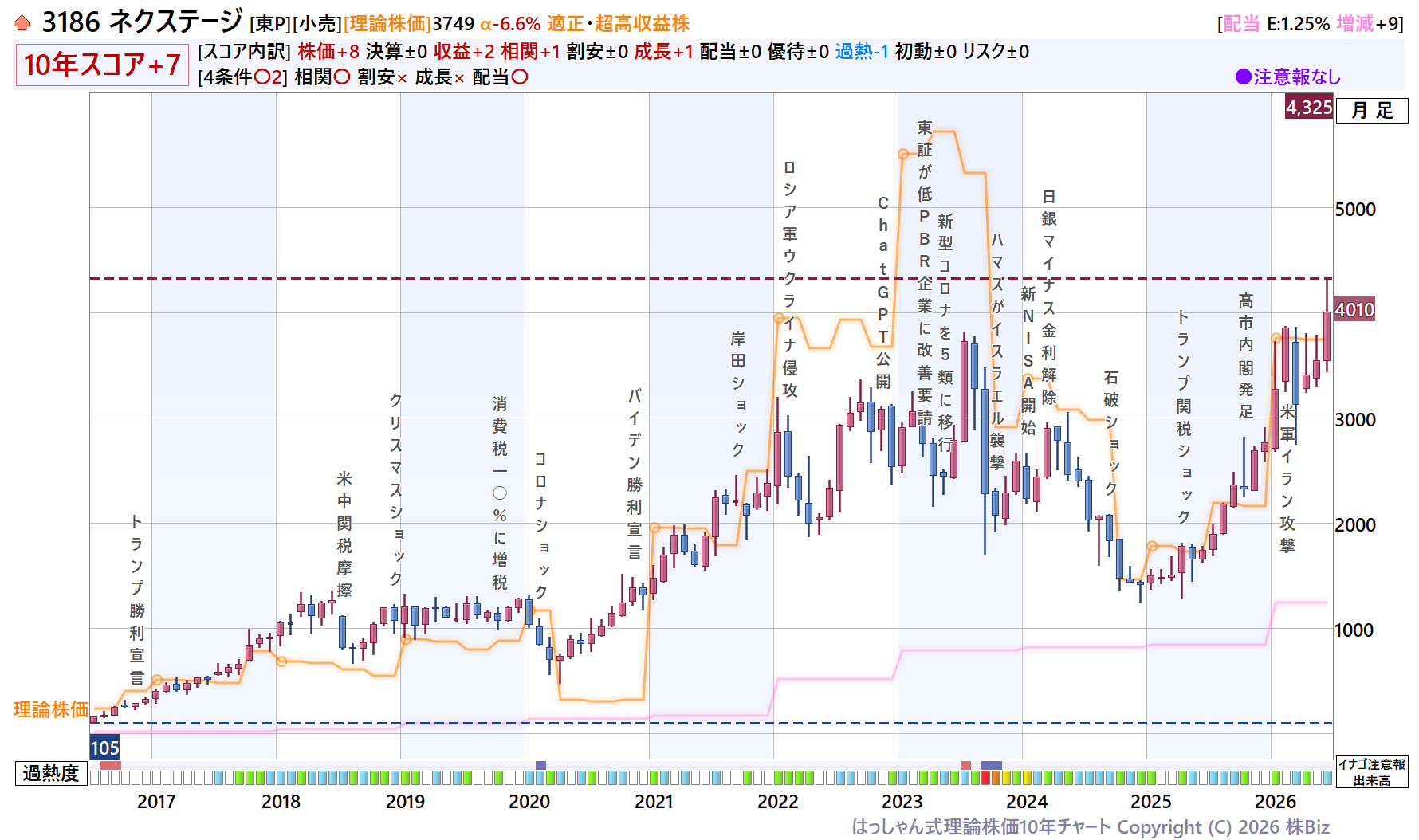Click the [4条件〇2] label
This screenshot has width=1419, height=840.
coord(242,77)
